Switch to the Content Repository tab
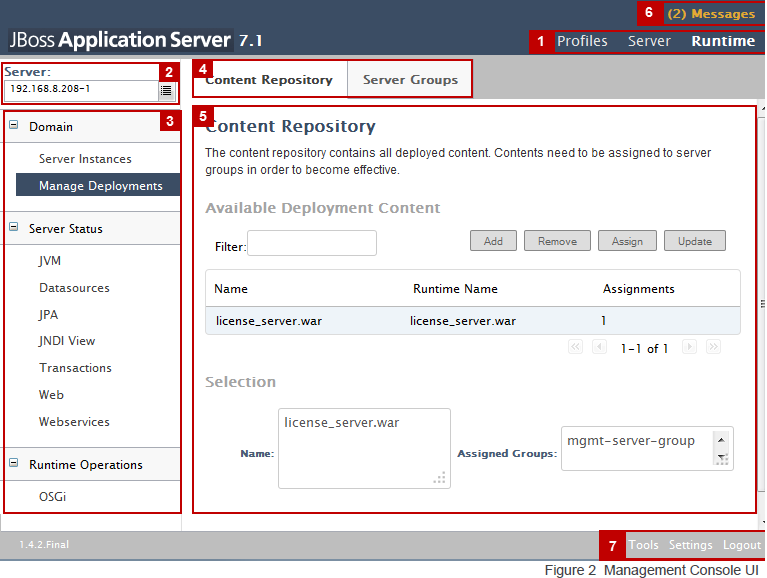Viewport: 767px width, 578px height. click(x=270, y=80)
